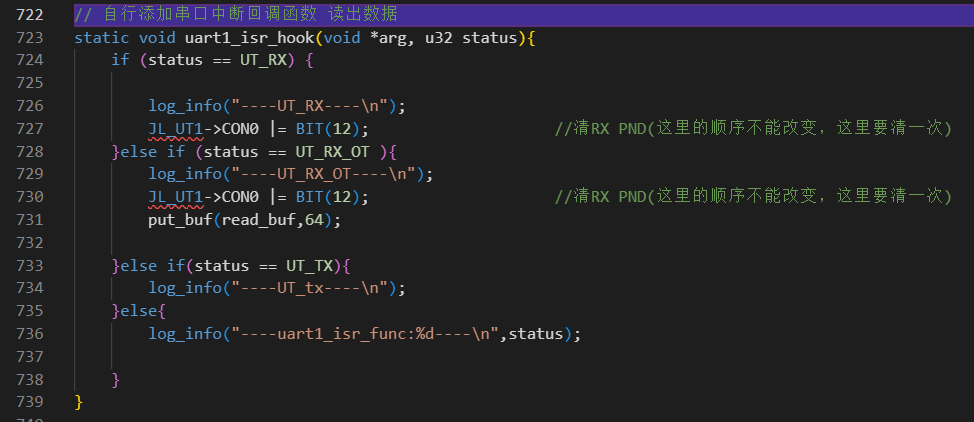The width and height of the screenshot is (974, 422).
Task: Click line number 731 in the gutter
Action: click(x=30, y=219)
